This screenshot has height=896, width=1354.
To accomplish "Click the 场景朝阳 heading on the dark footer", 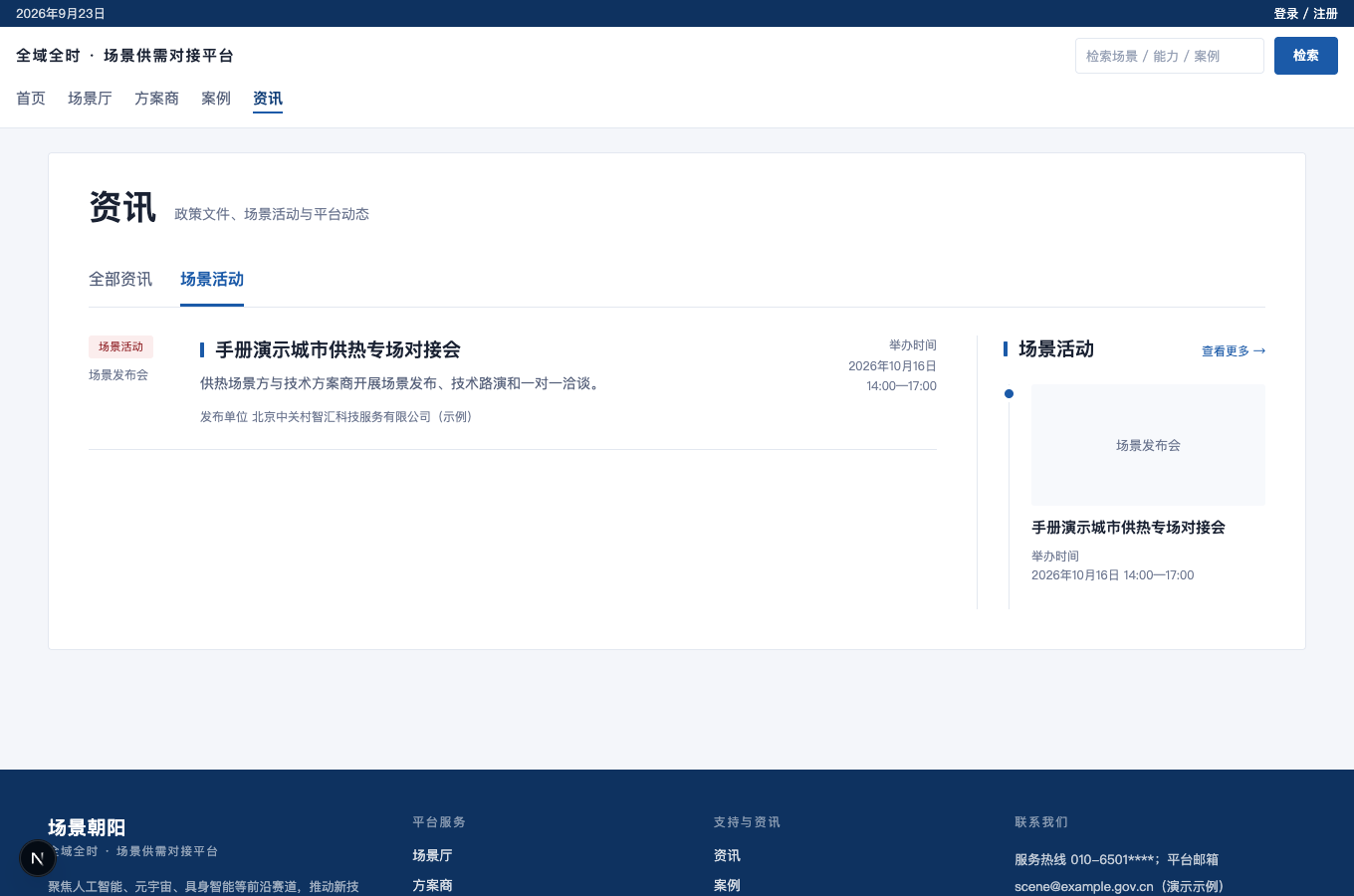I will point(87,827).
